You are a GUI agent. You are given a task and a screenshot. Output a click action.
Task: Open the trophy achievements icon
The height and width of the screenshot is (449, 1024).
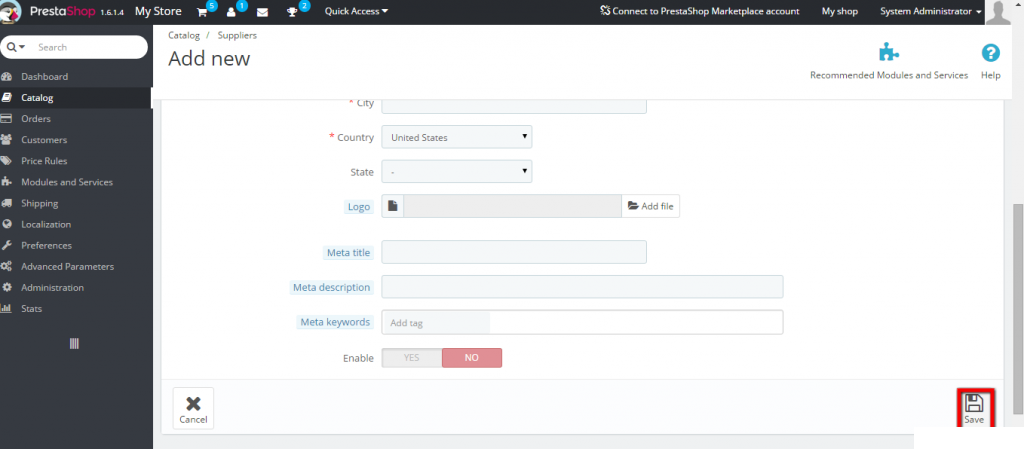(x=292, y=12)
